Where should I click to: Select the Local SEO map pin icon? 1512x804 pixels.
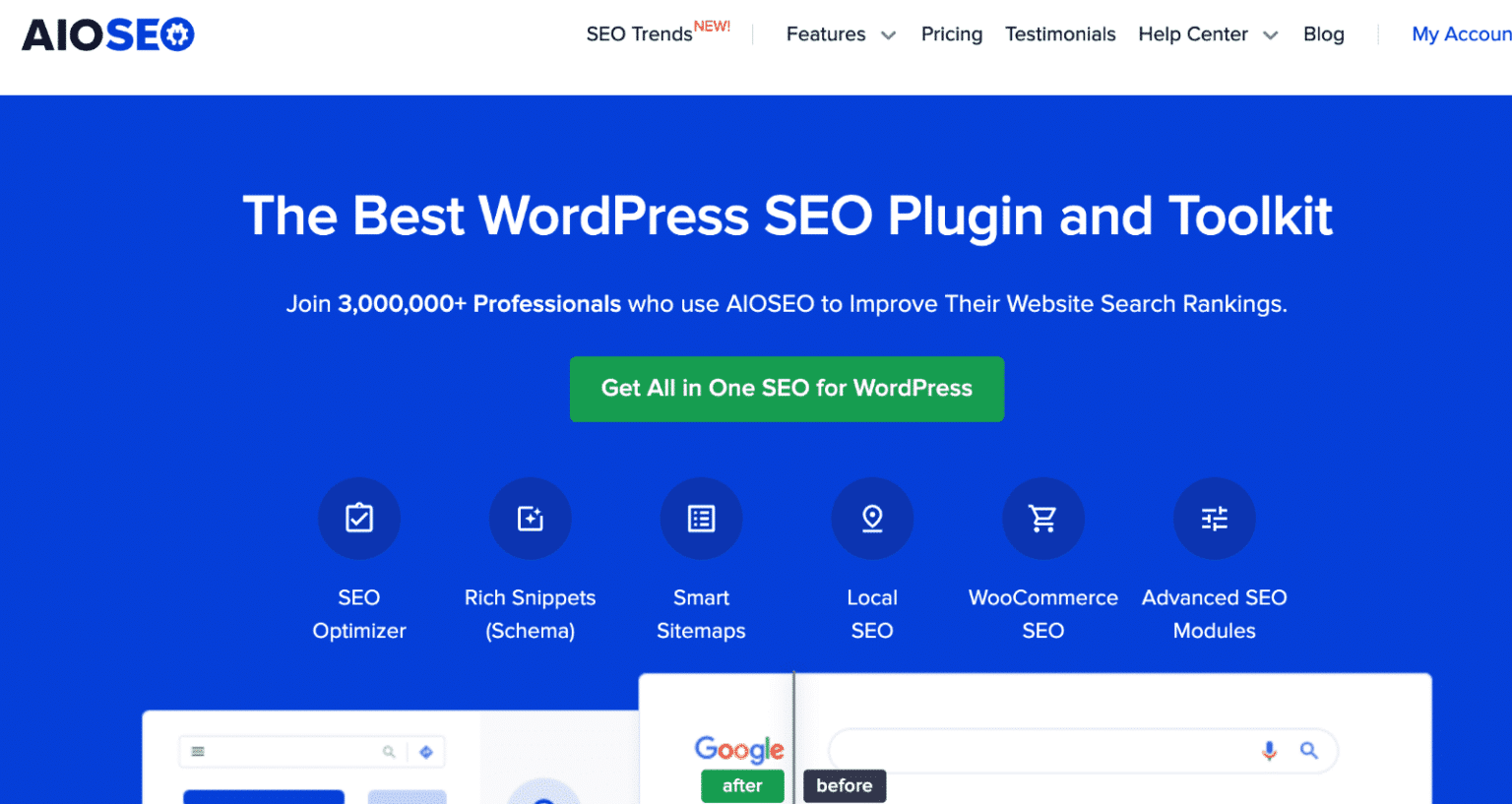pos(872,519)
